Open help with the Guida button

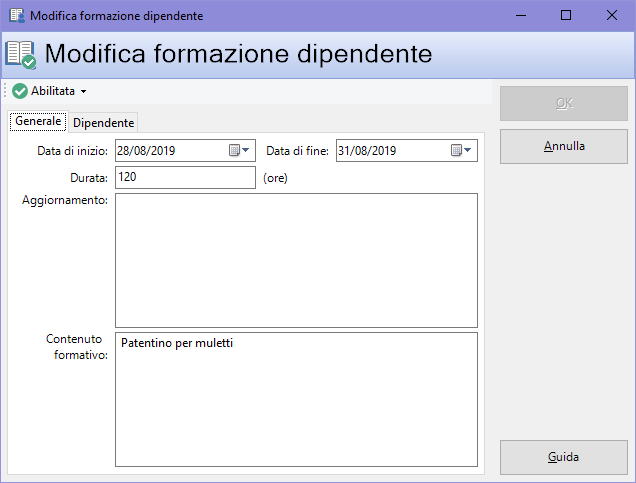coord(564,457)
